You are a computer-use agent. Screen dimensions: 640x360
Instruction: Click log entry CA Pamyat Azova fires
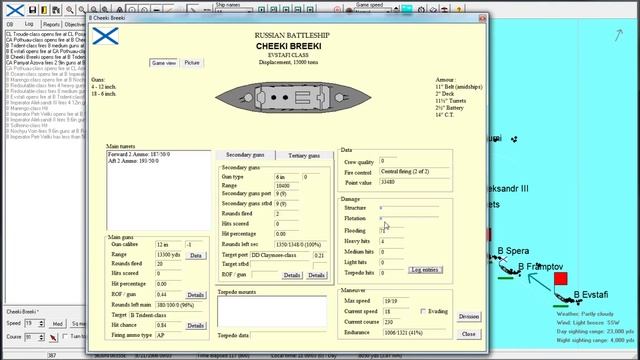coord(46,63)
